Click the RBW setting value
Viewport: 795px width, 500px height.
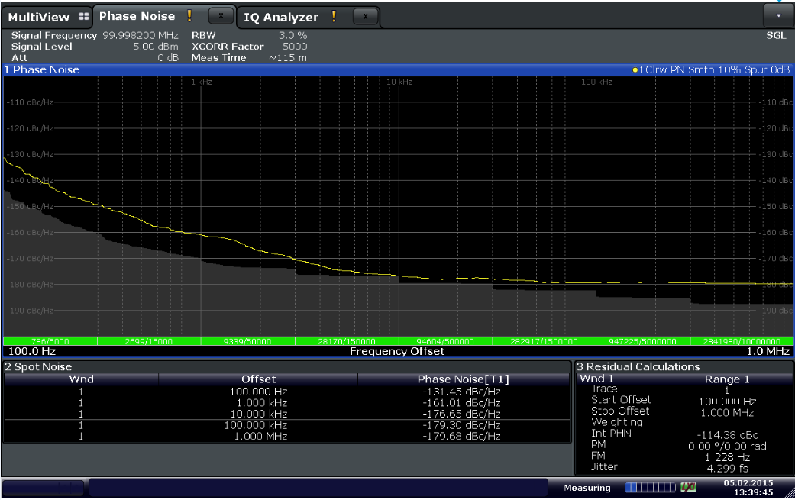[290, 35]
